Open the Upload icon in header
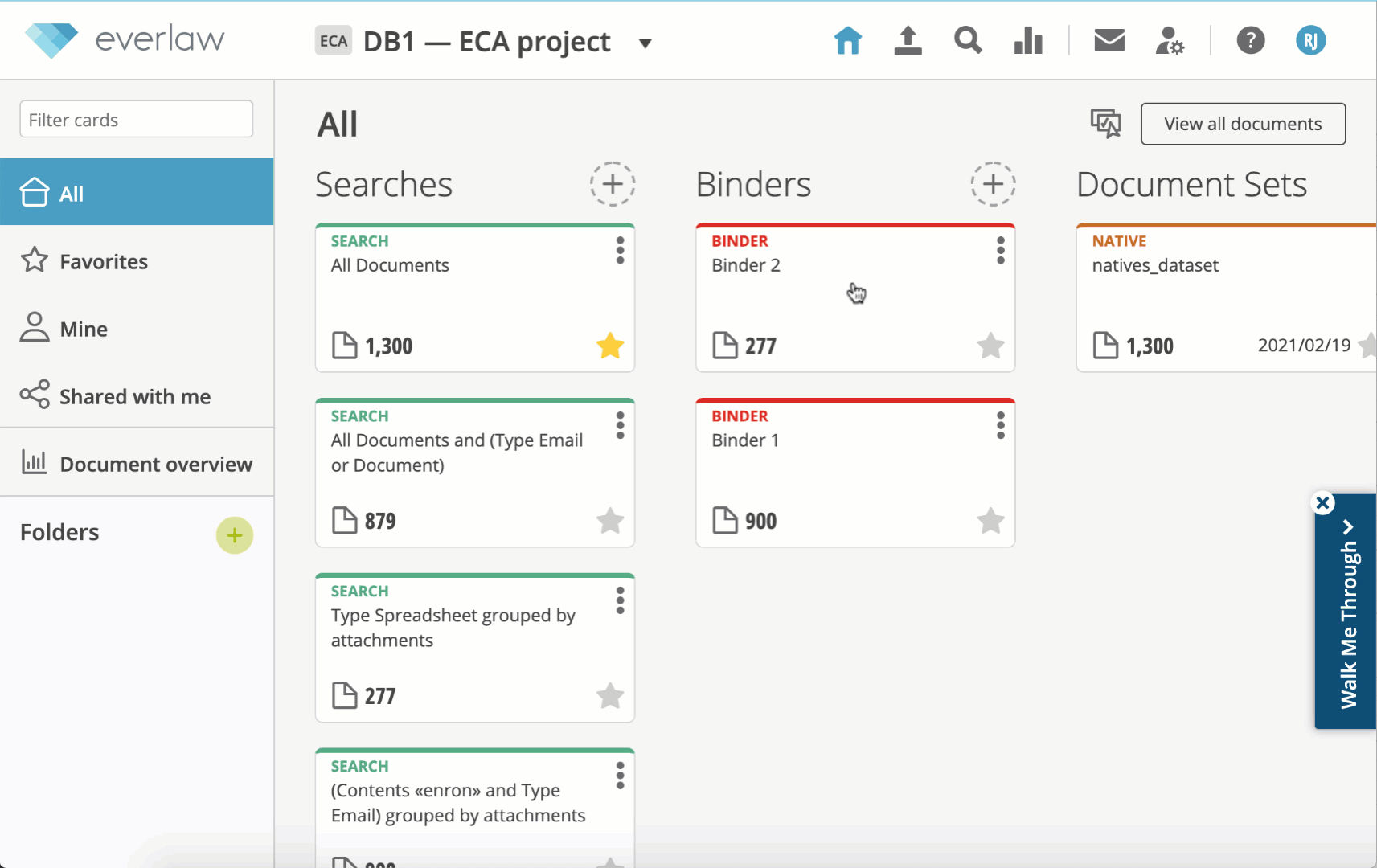Screen dimensions: 1377x868 [908, 40]
